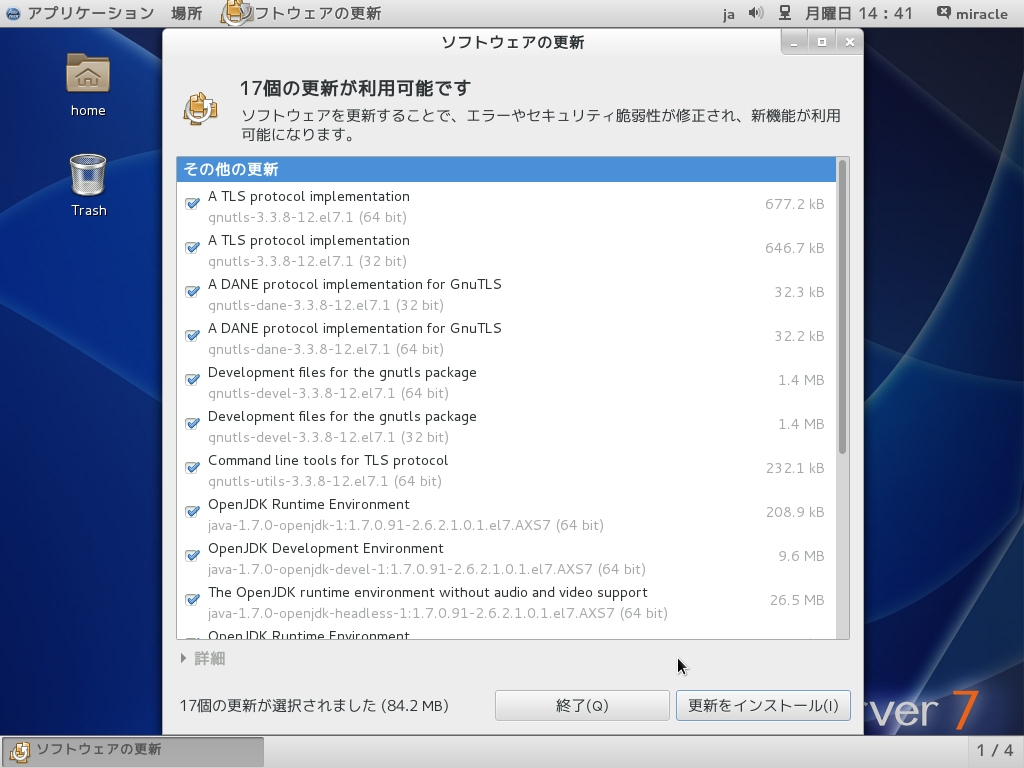Uncheck gnutls-3.3.8 64 bit TLS update
This screenshot has height=768, width=1024.
pos(192,204)
